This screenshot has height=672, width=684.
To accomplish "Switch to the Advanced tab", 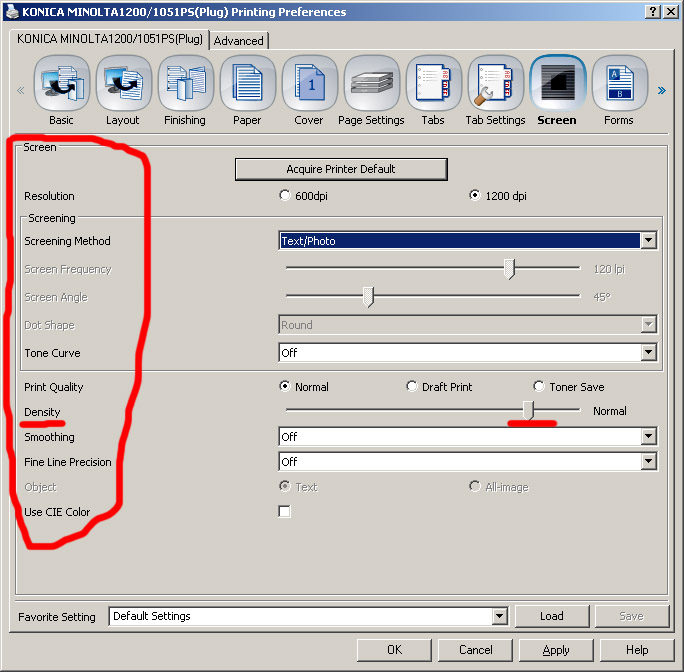I will pyautogui.click(x=239, y=41).
